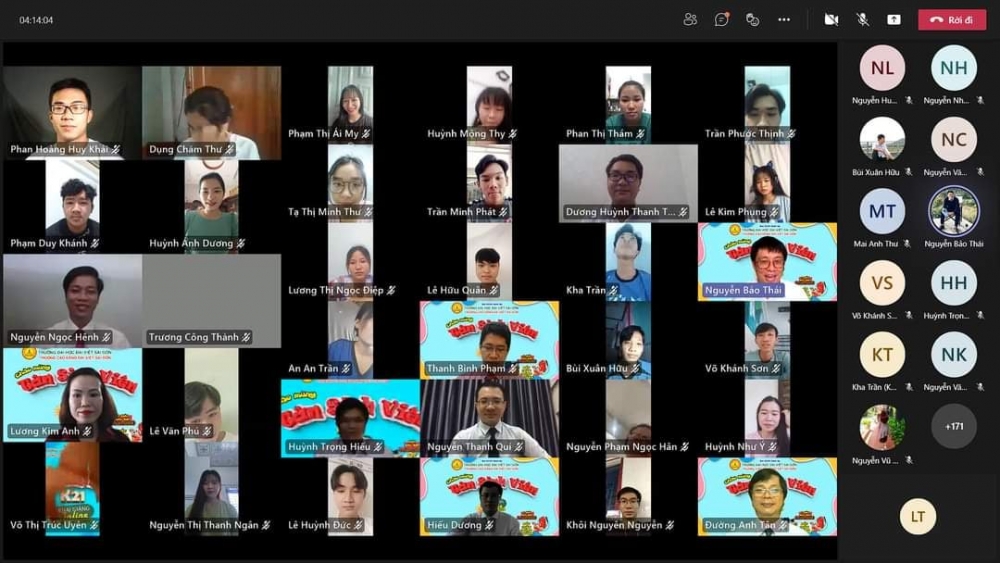Toggle the camera on
The image size is (1000, 563).
click(831, 19)
